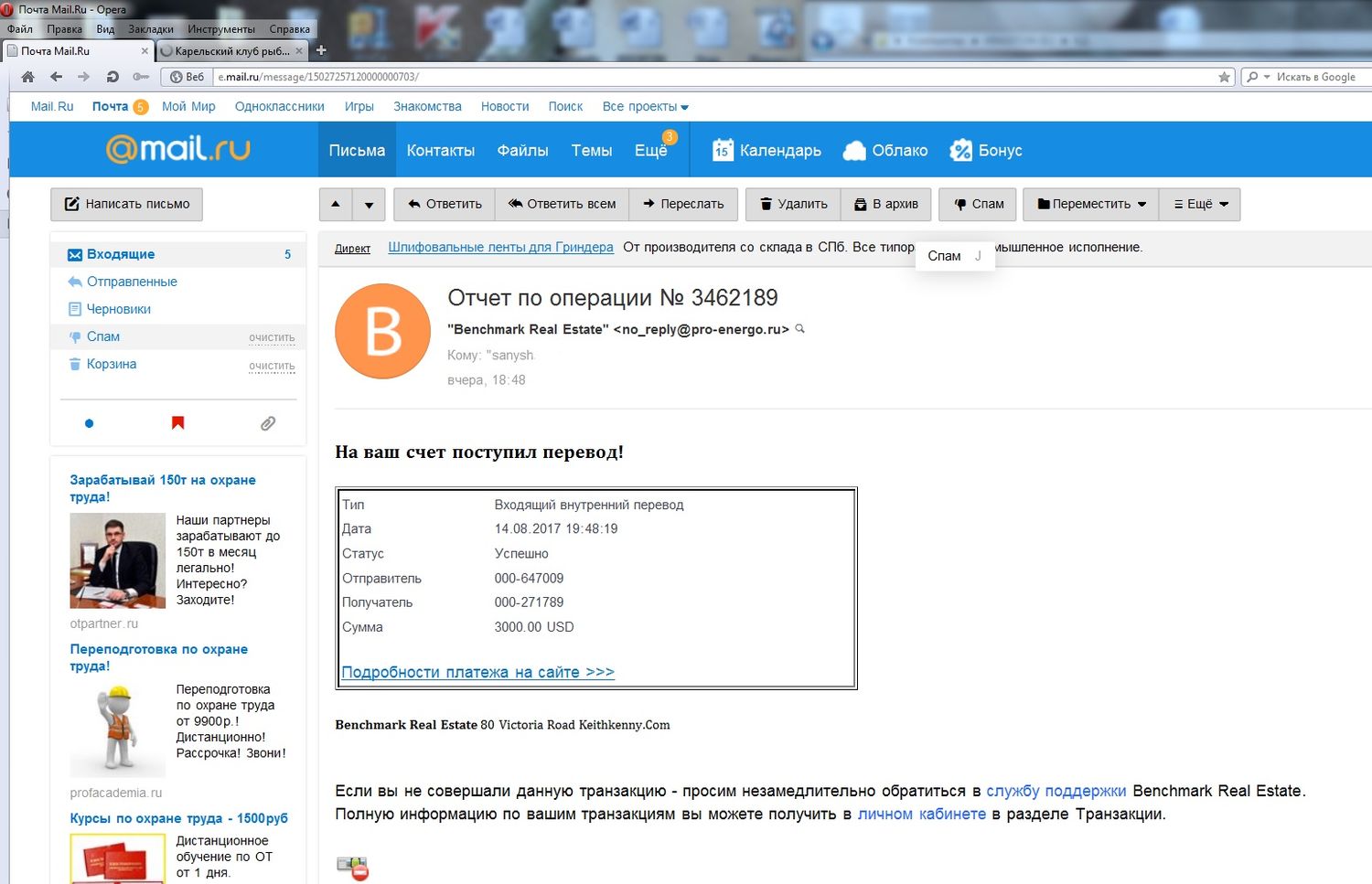Open the Cloud (Облако) service
This screenshot has width=1372, height=884.
click(x=885, y=151)
